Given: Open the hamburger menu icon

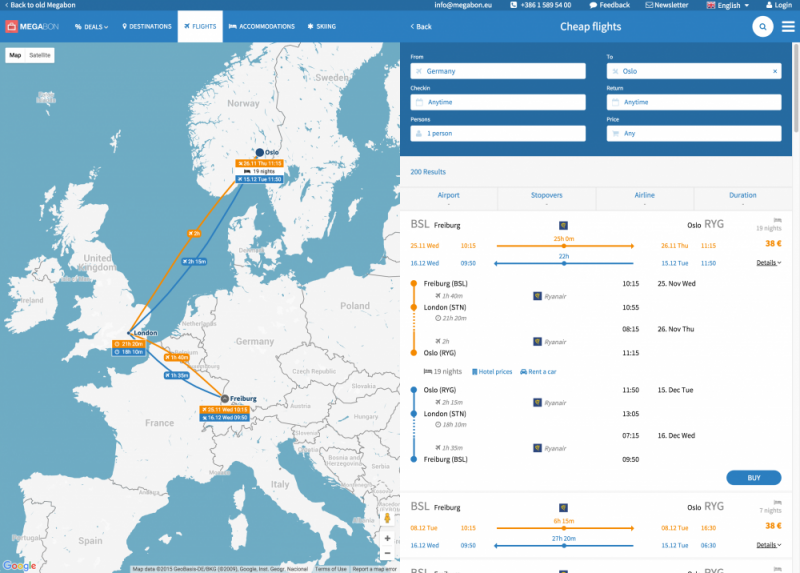Looking at the screenshot, I should coord(788,27).
